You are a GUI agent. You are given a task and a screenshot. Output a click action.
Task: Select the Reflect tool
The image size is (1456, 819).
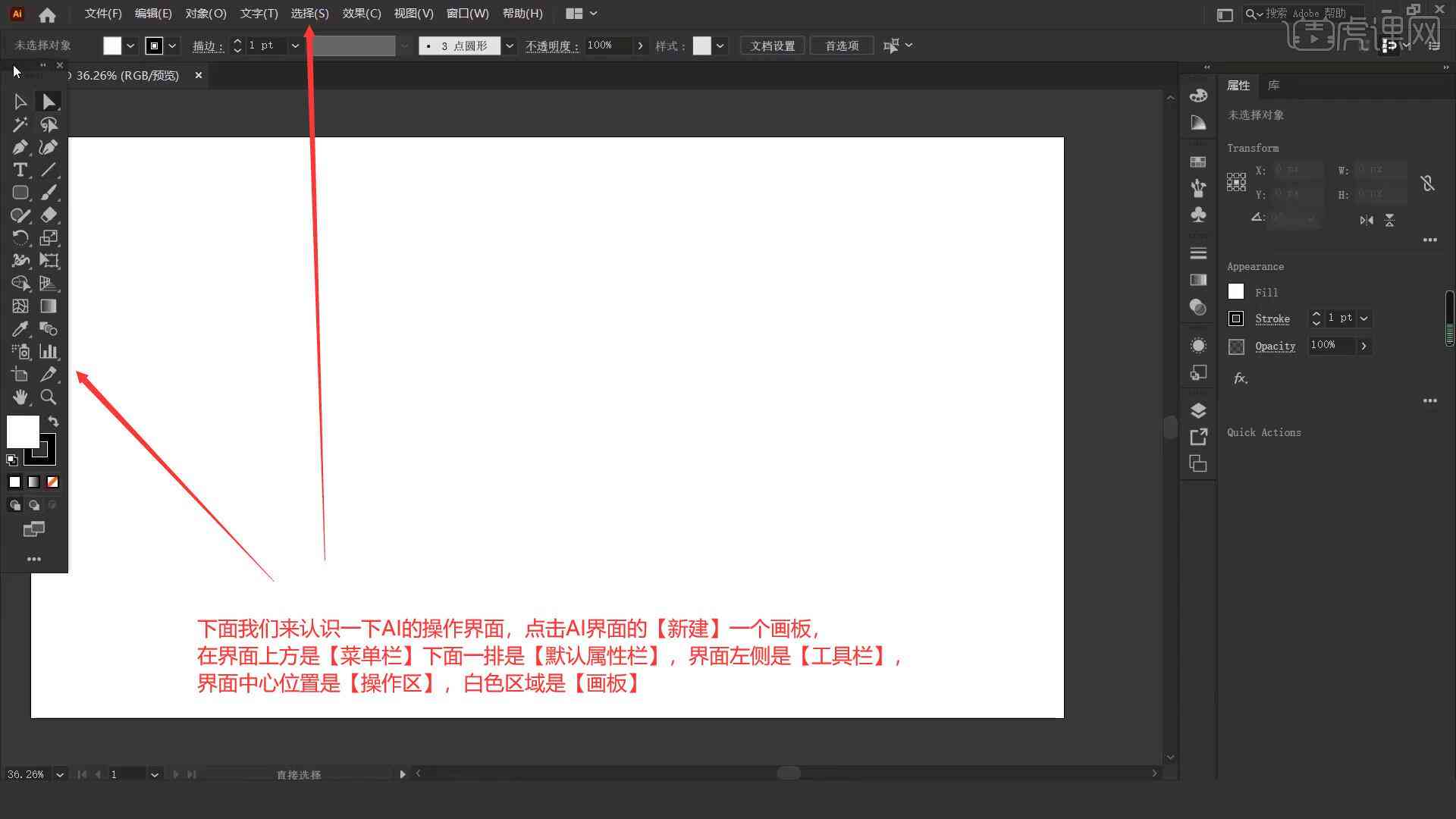tap(20, 237)
